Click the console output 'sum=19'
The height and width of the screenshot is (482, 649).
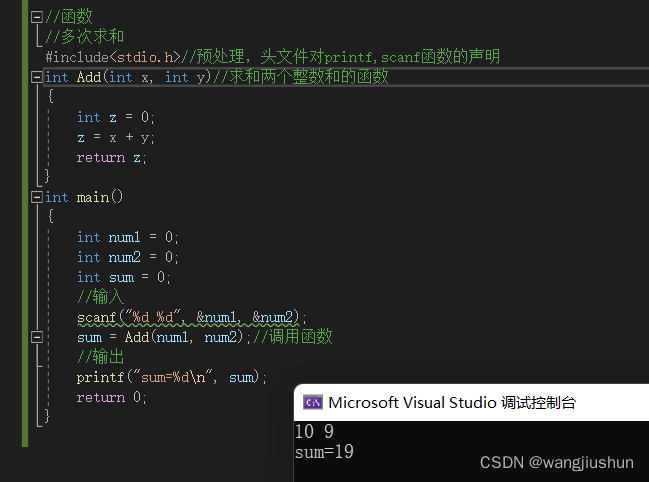(x=324, y=452)
